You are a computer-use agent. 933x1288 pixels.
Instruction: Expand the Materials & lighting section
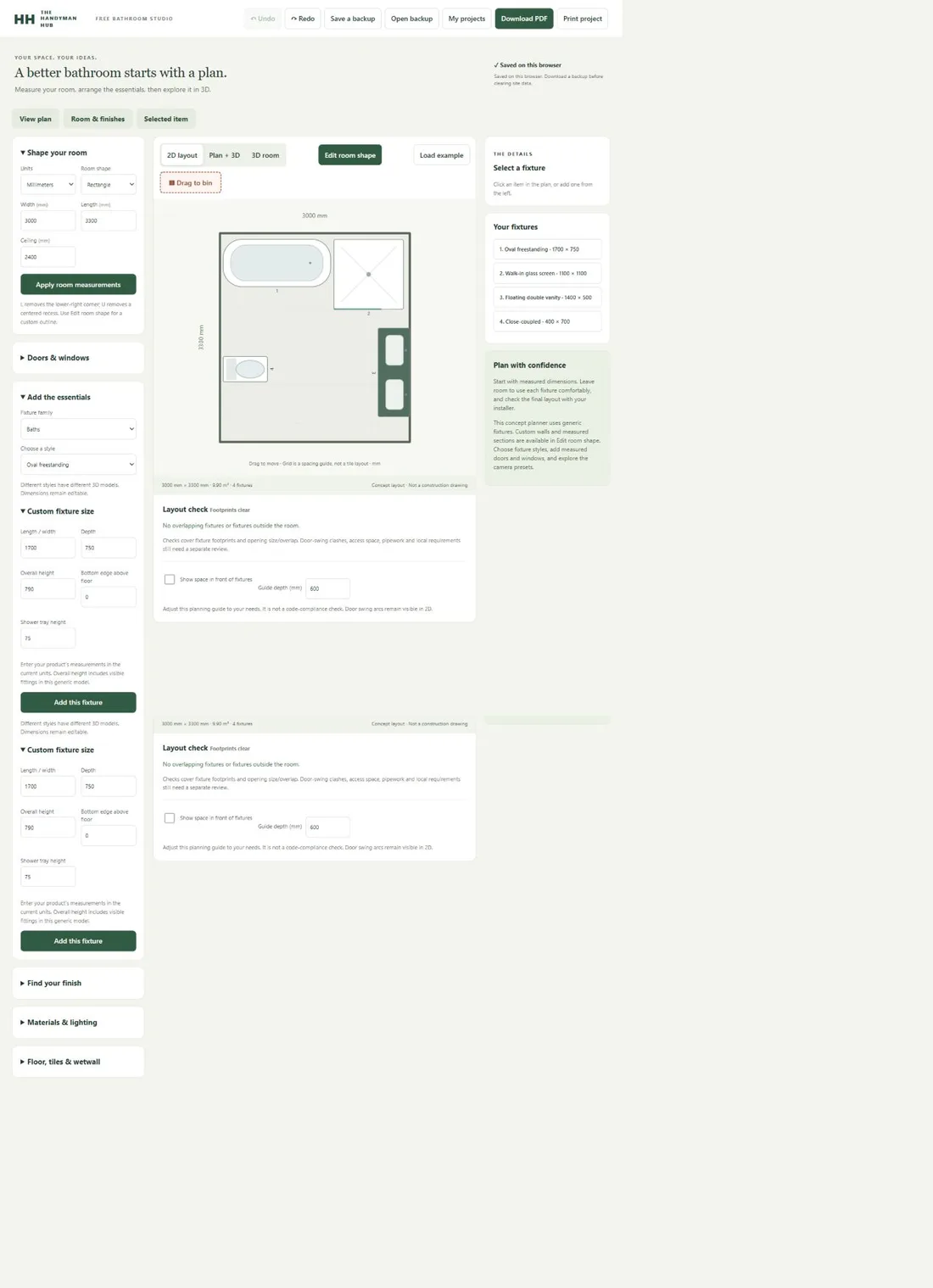[x=78, y=1022]
